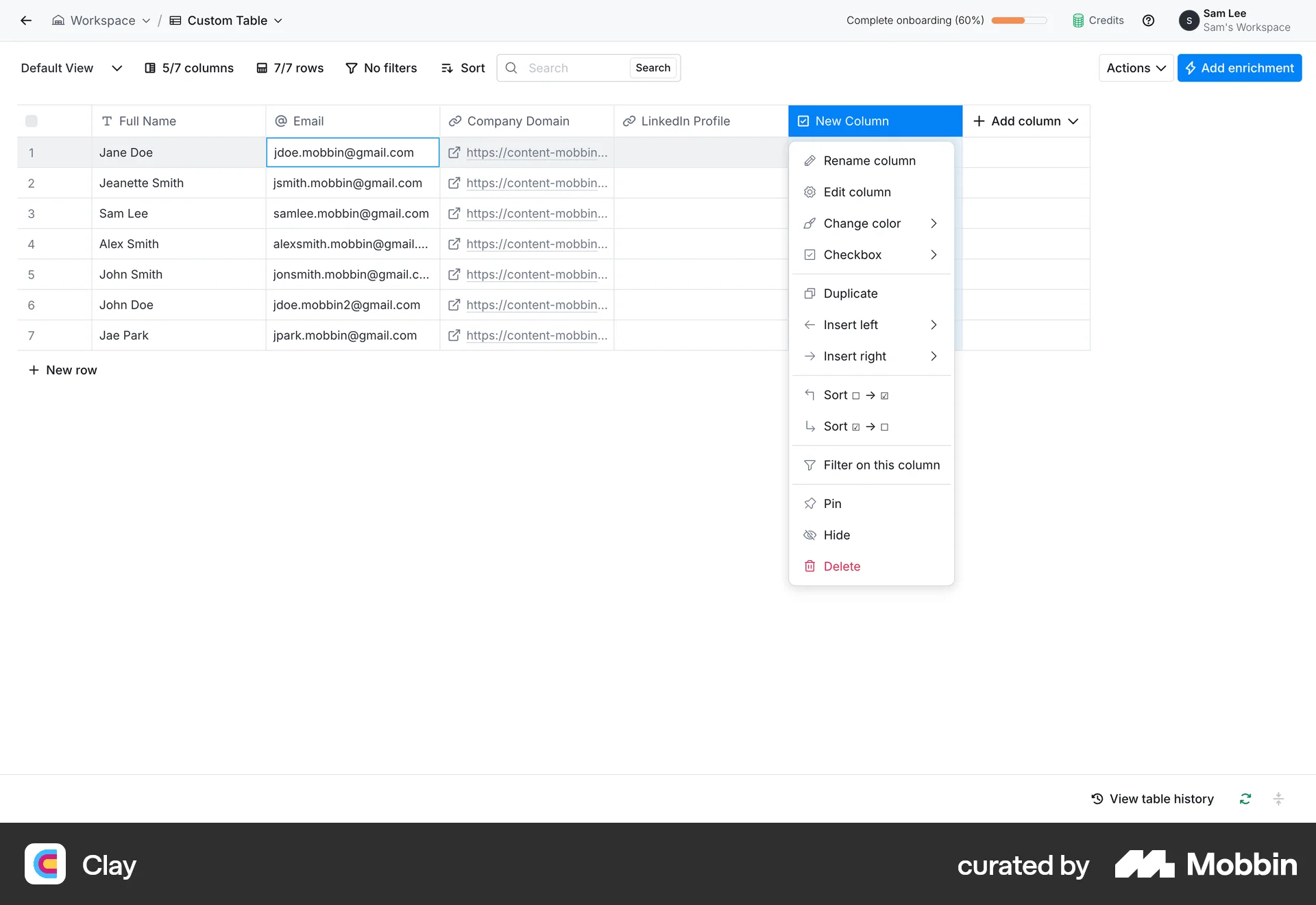
Task: Click the Credits coins icon
Action: tap(1078, 21)
